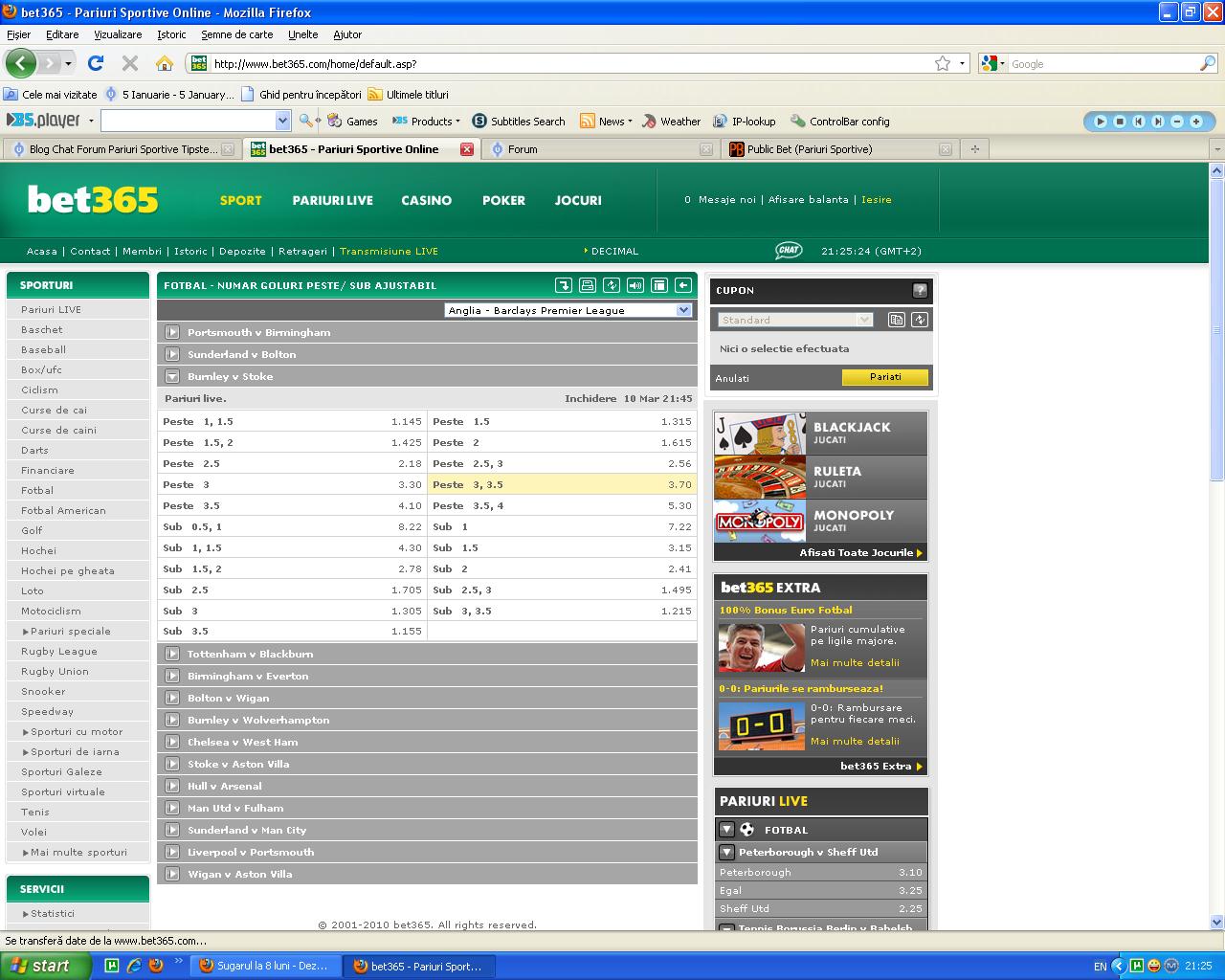Click the Weather toolbar button

tap(671, 122)
